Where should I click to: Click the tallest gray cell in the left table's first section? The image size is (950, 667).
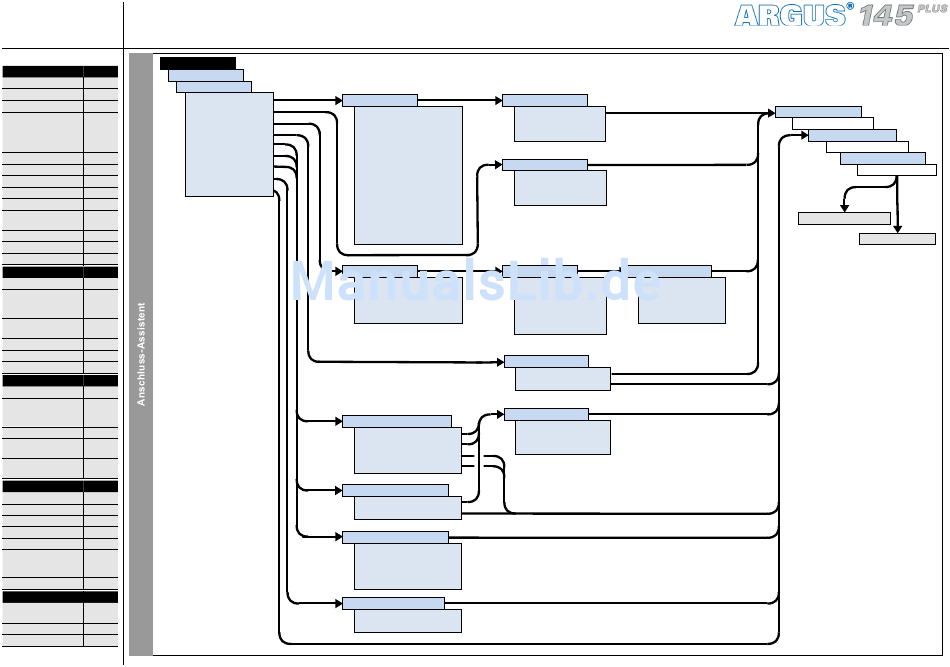coord(42,132)
